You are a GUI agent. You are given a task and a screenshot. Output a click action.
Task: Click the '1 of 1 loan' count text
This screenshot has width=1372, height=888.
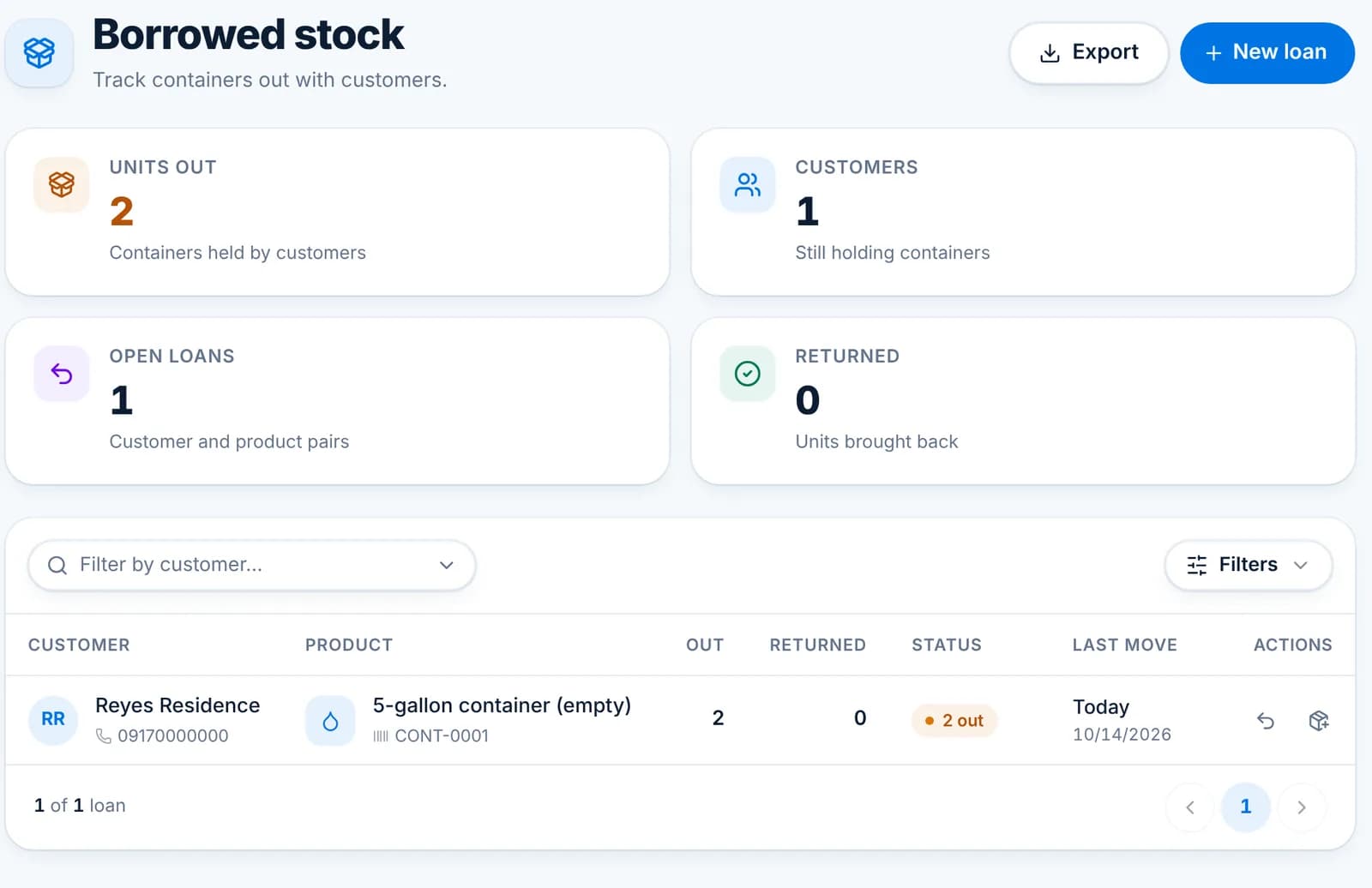(x=80, y=806)
